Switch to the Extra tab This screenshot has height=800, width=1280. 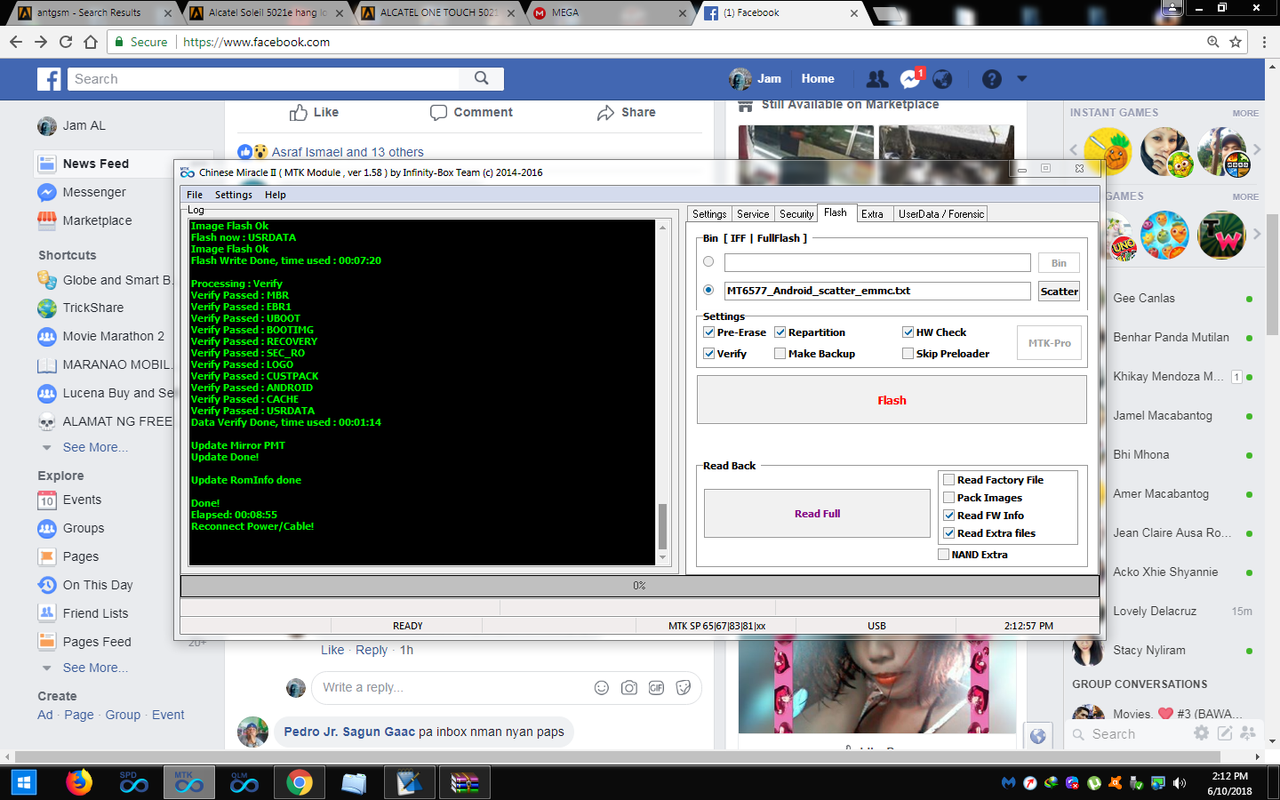873,214
